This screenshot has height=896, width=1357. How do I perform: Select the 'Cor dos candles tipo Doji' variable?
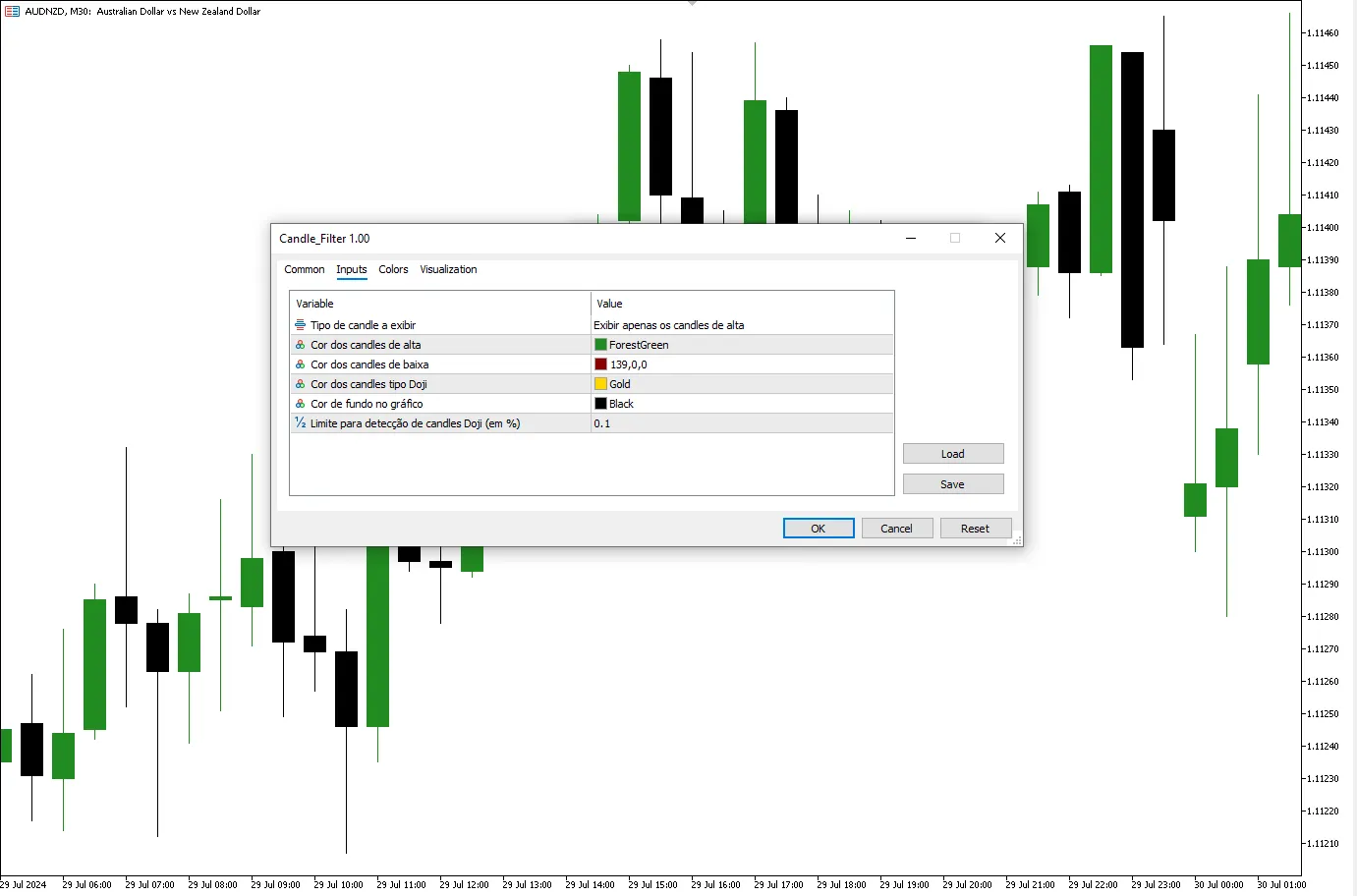(x=368, y=384)
